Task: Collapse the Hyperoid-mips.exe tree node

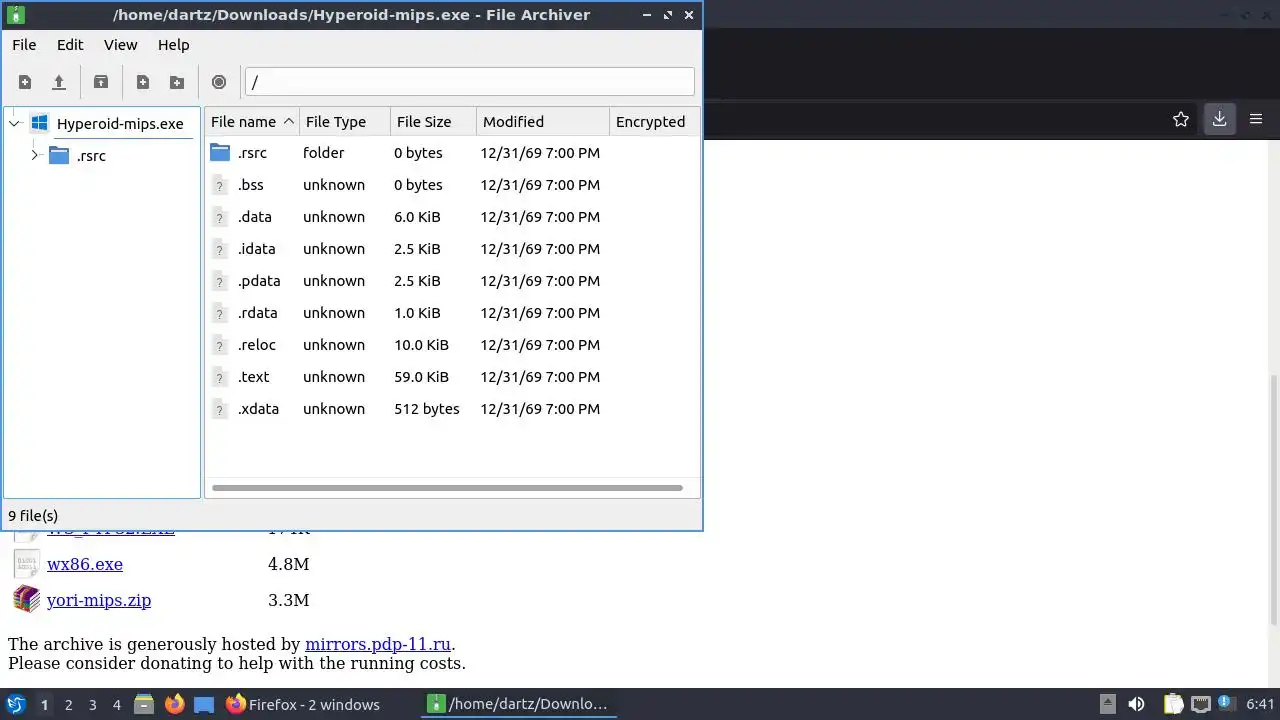Action: pyautogui.click(x=14, y=123)
